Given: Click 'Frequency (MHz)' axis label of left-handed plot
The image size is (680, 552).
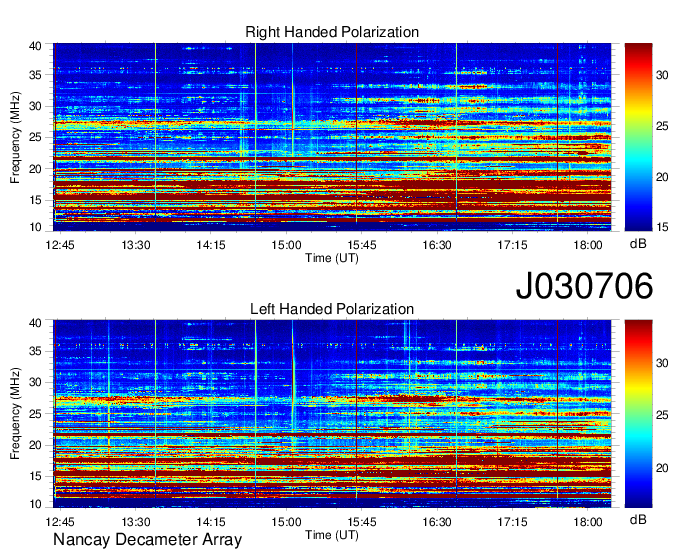Looking at the screenshot, I should pos(15,414).
